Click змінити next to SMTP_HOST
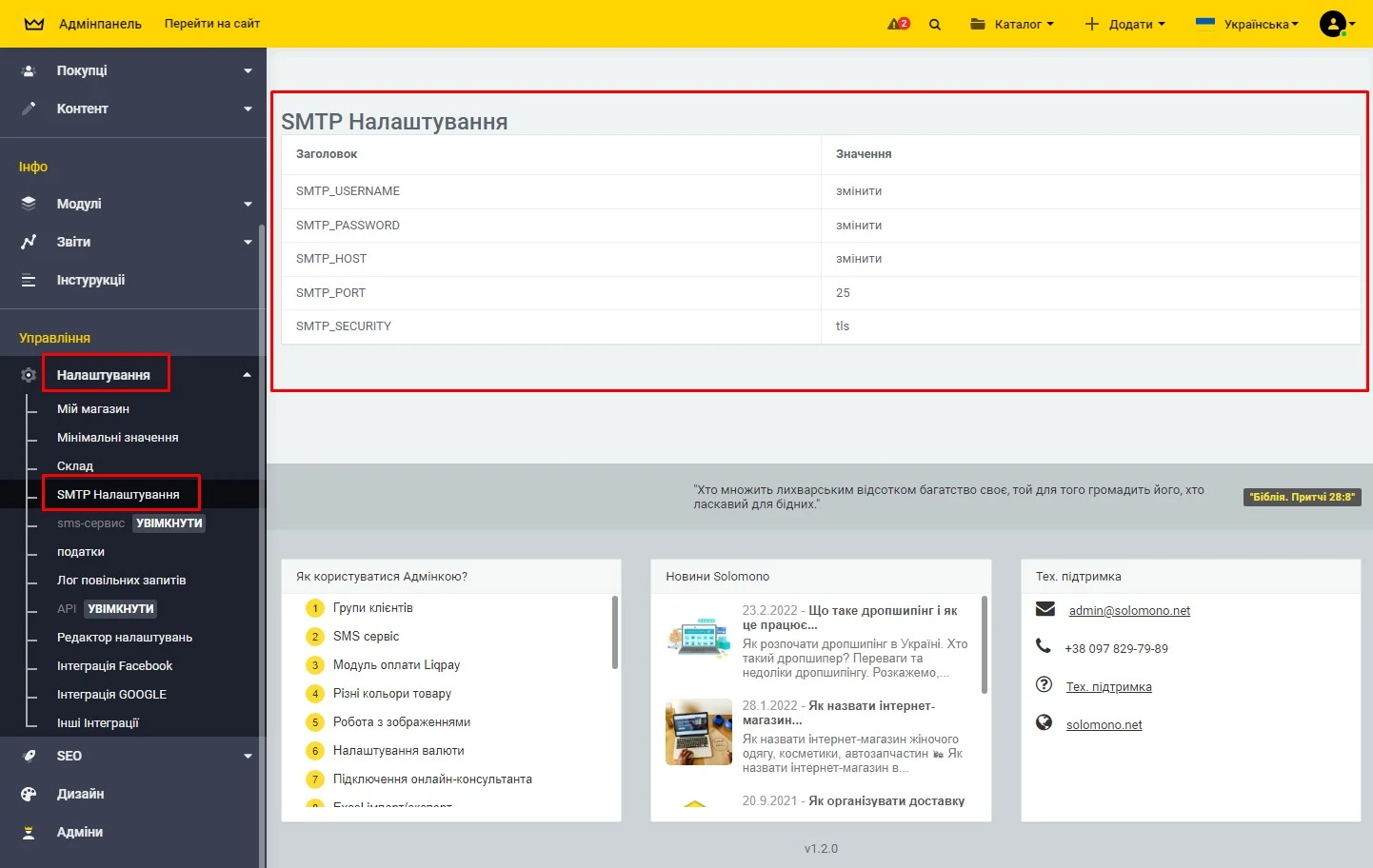The height and width of the screenshot is (868, 1373). pyautogui.click(x=857, y=258)
